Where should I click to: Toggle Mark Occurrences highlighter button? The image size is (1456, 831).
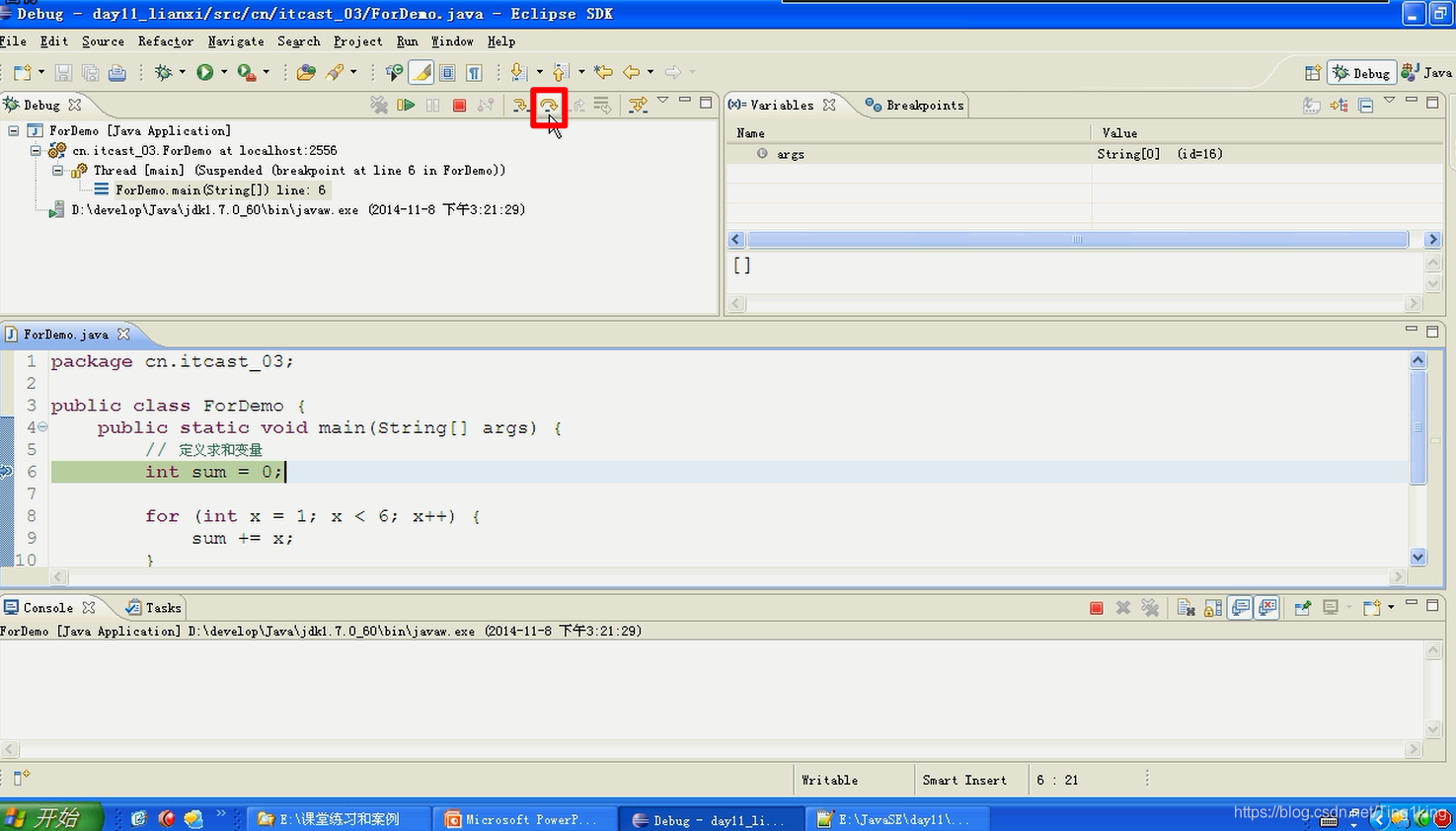421,72
